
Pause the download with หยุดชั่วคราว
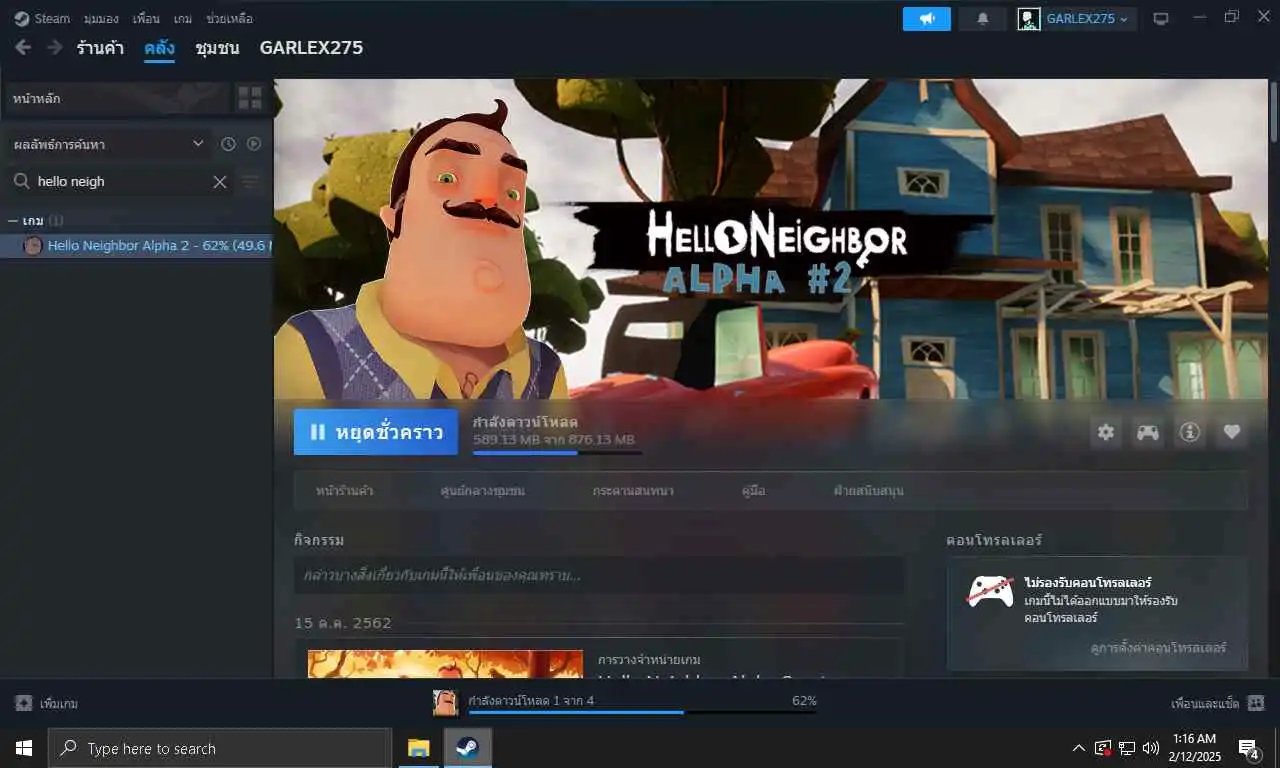(x=376, y=432)
